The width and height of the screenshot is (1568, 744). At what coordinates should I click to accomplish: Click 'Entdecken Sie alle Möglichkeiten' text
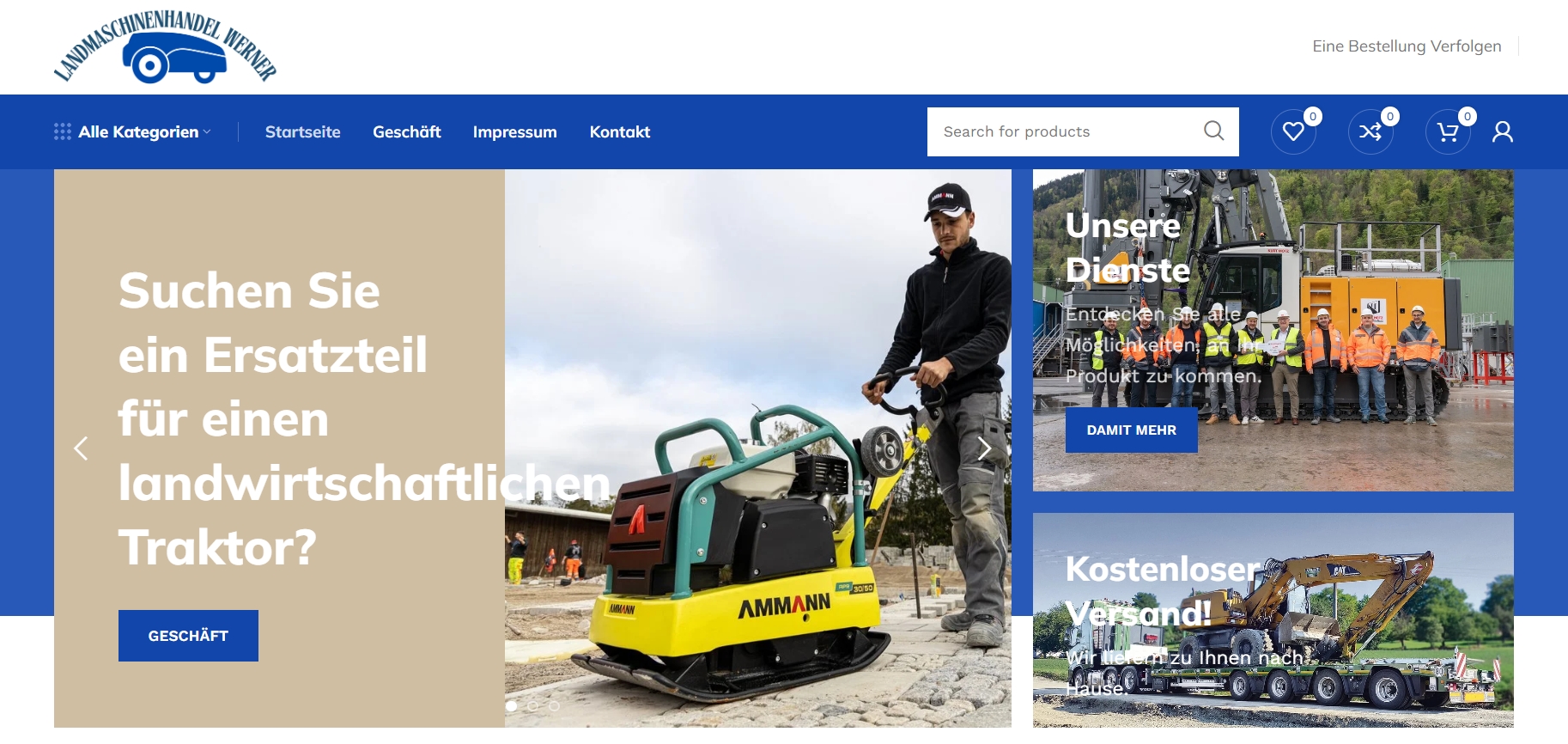tap(1164, 345)
